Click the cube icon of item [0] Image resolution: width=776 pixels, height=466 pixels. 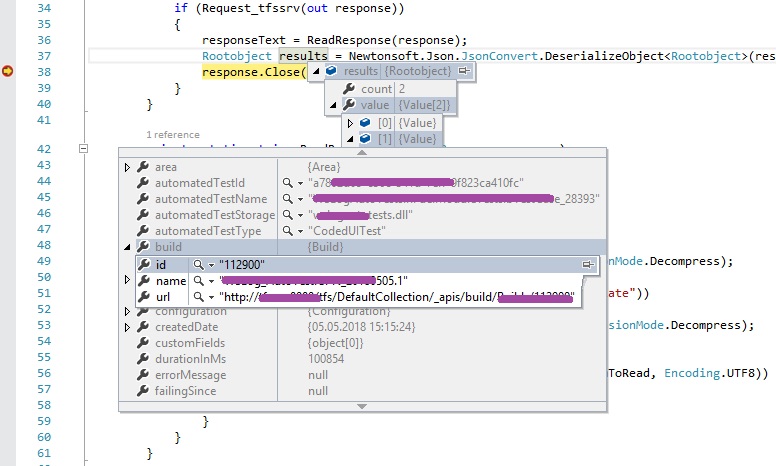point(365,122)
